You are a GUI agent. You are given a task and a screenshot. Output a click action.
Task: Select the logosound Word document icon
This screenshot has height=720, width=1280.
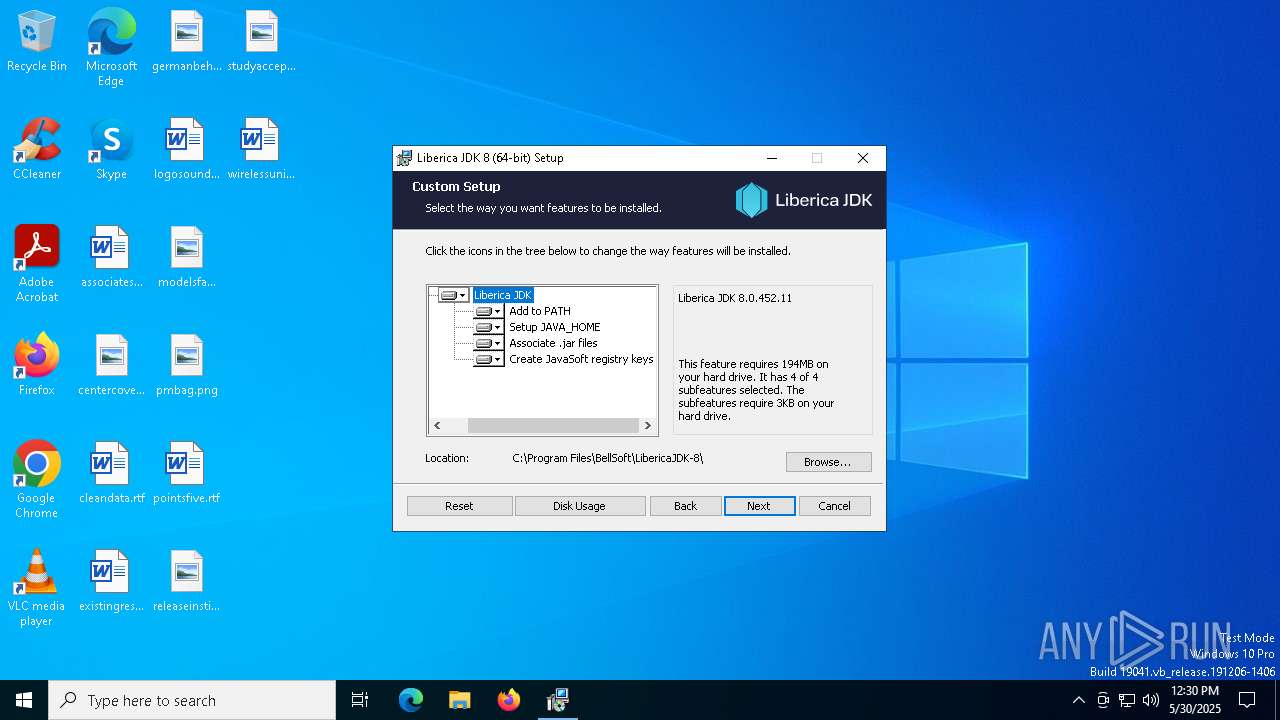(x=187, y=150)
